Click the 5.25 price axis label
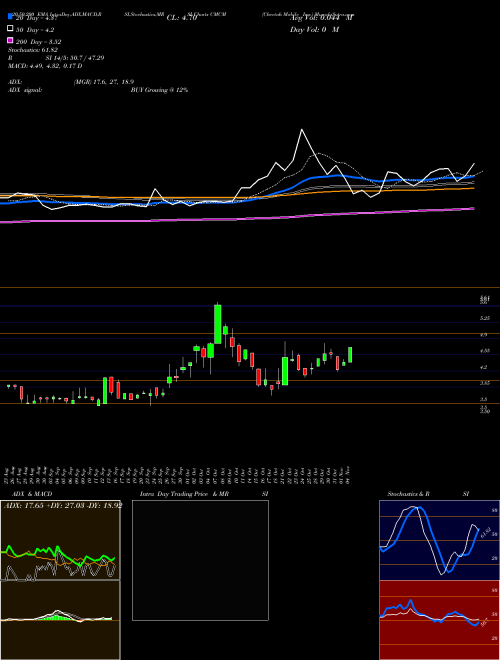This screenshot has width=500, height=660. click(x=484, y=319)
